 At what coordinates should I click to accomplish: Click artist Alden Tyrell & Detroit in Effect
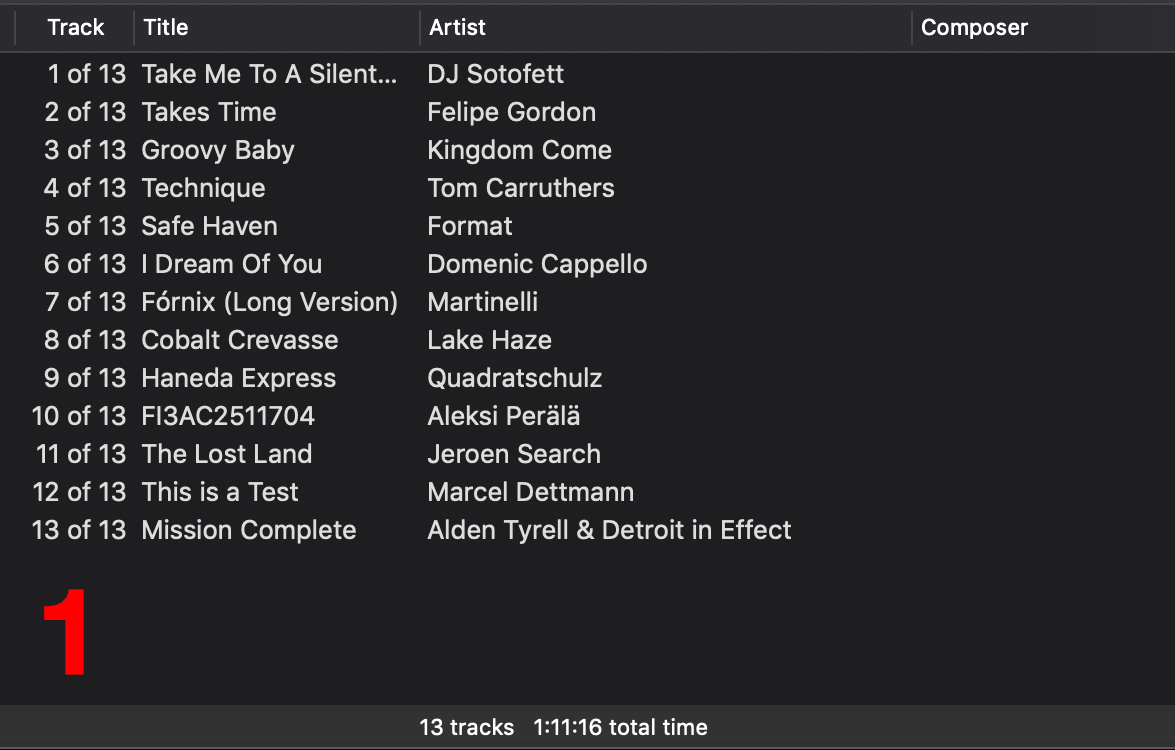pos(609,530)
